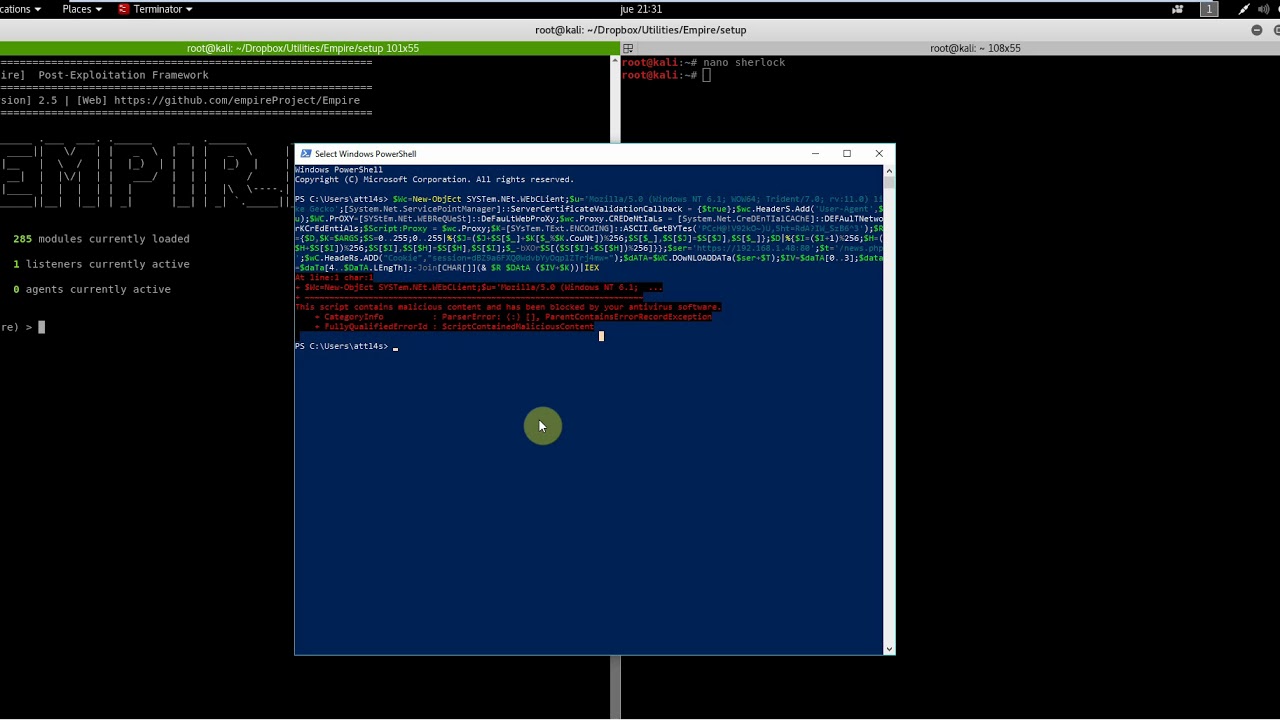1280x720 pixels.
Task: Click the screen recorder camera icon
Action: tap(1178, 9)
